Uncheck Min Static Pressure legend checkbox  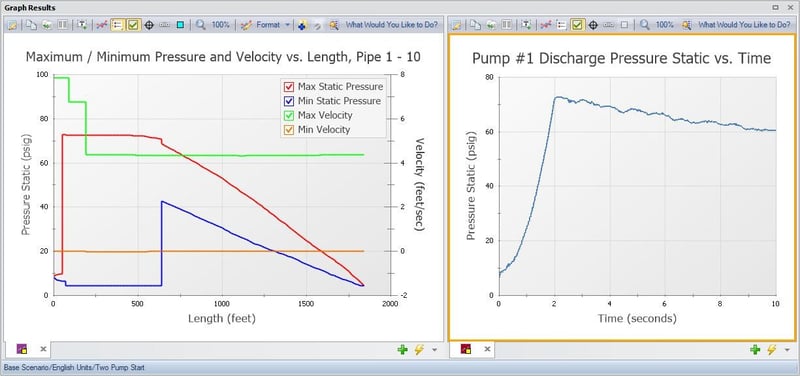(289, 101)
